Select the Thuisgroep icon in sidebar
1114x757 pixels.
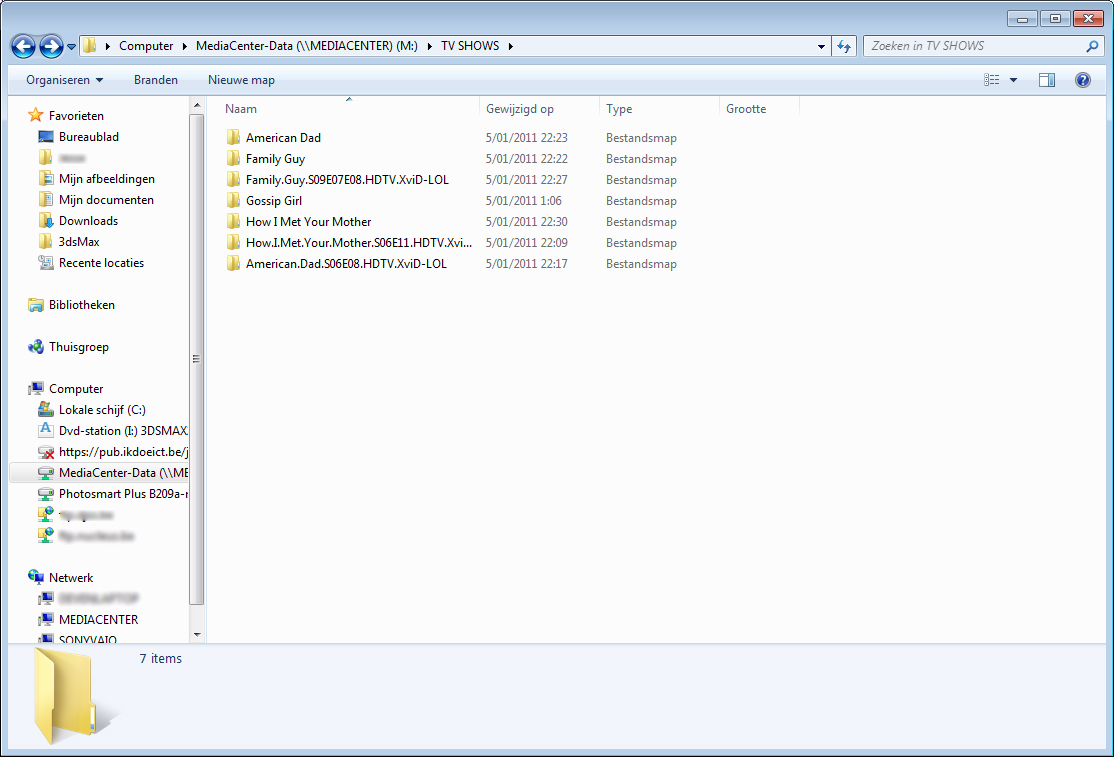click(x=36, y=347)
